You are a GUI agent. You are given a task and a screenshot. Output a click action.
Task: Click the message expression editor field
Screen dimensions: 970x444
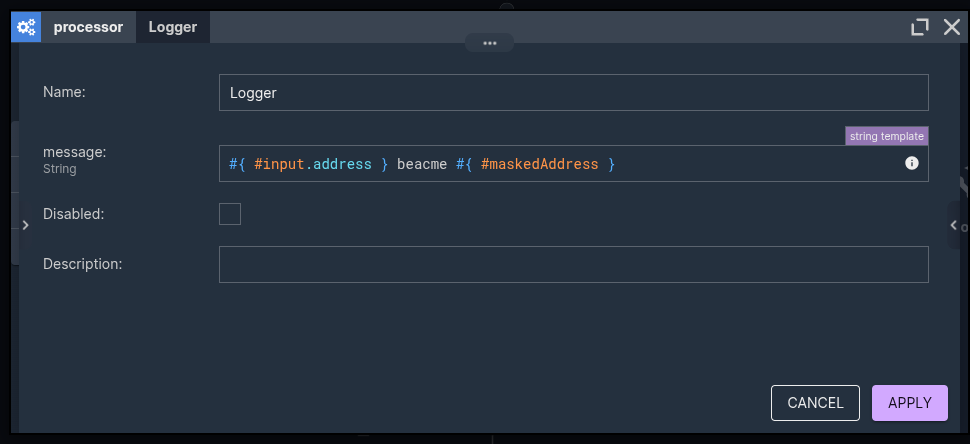point(573,164)
